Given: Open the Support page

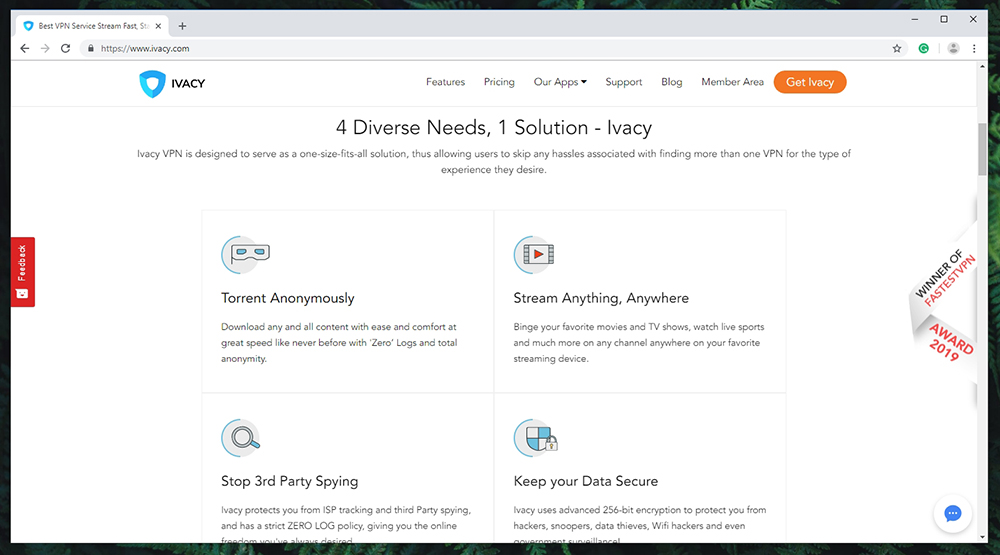Looking at the screenshot, I should tap(624, 82).
